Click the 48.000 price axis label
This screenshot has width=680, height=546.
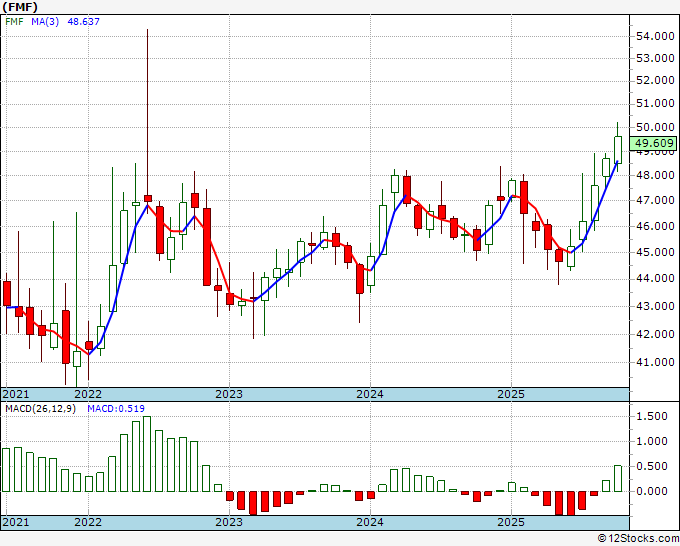(x=655, y=175)
